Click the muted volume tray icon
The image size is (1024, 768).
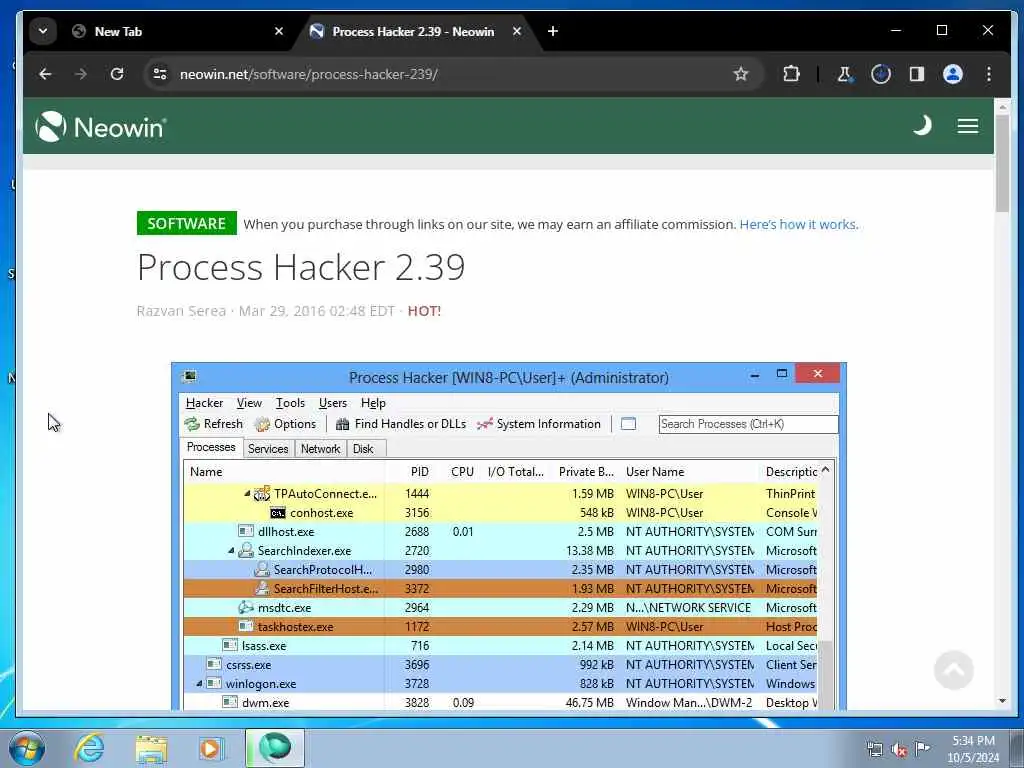pyautogui.click(x=899, y=749)
